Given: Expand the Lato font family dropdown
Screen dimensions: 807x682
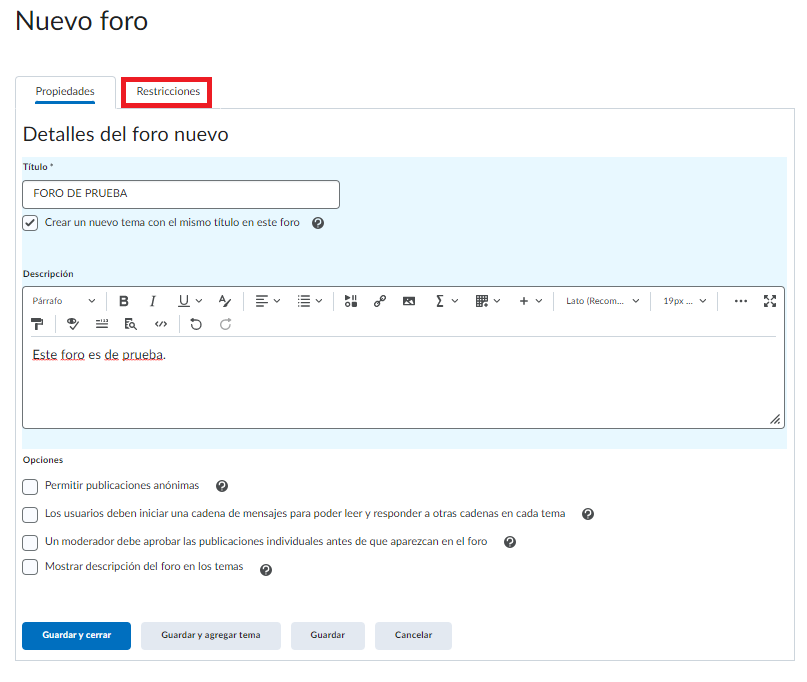Looking at the screenshot, I should click(x=602, y=301).
